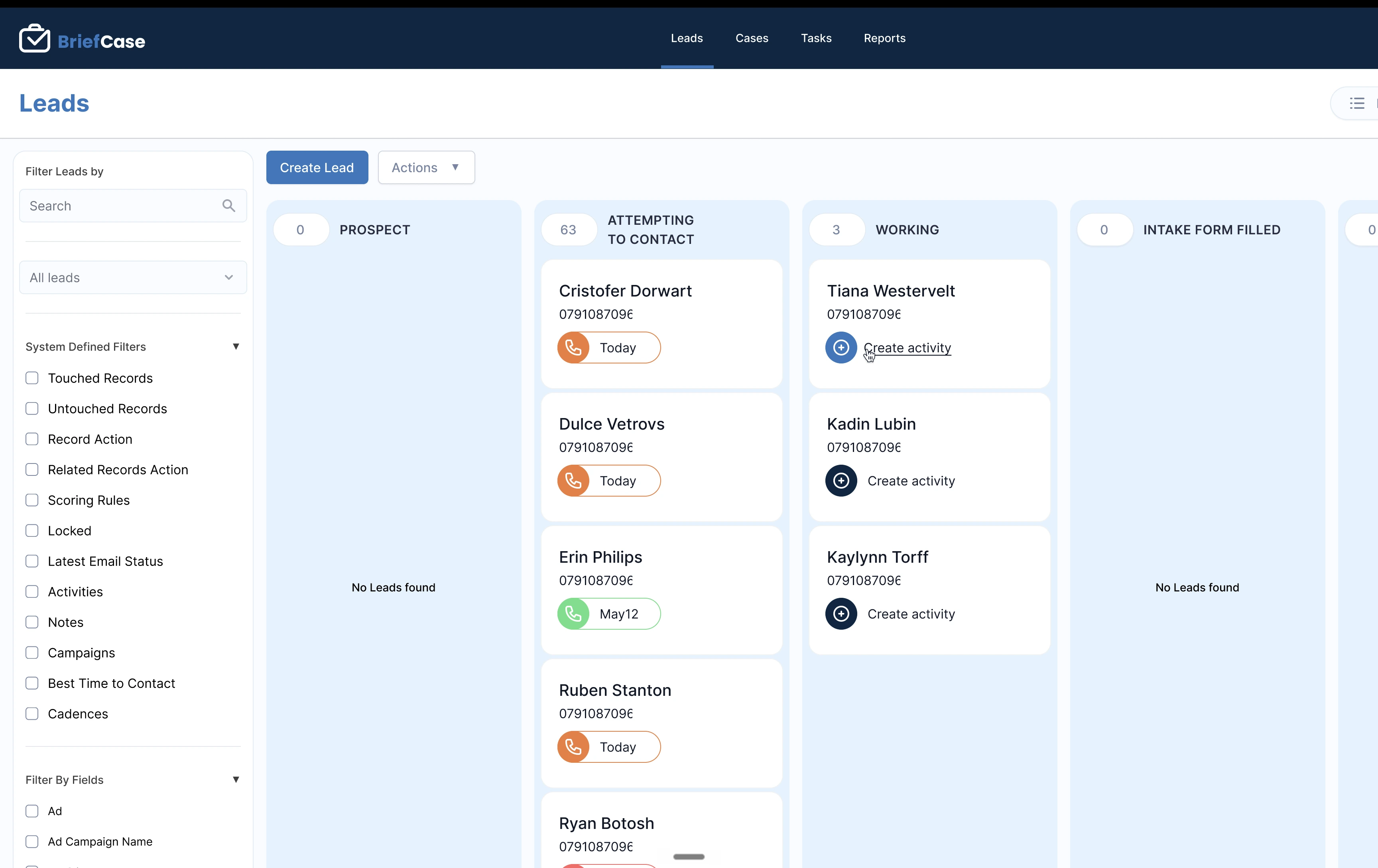Open the Dulce Vetrovs lead card
Screen dimensions: 1378x868
point(661,458)
